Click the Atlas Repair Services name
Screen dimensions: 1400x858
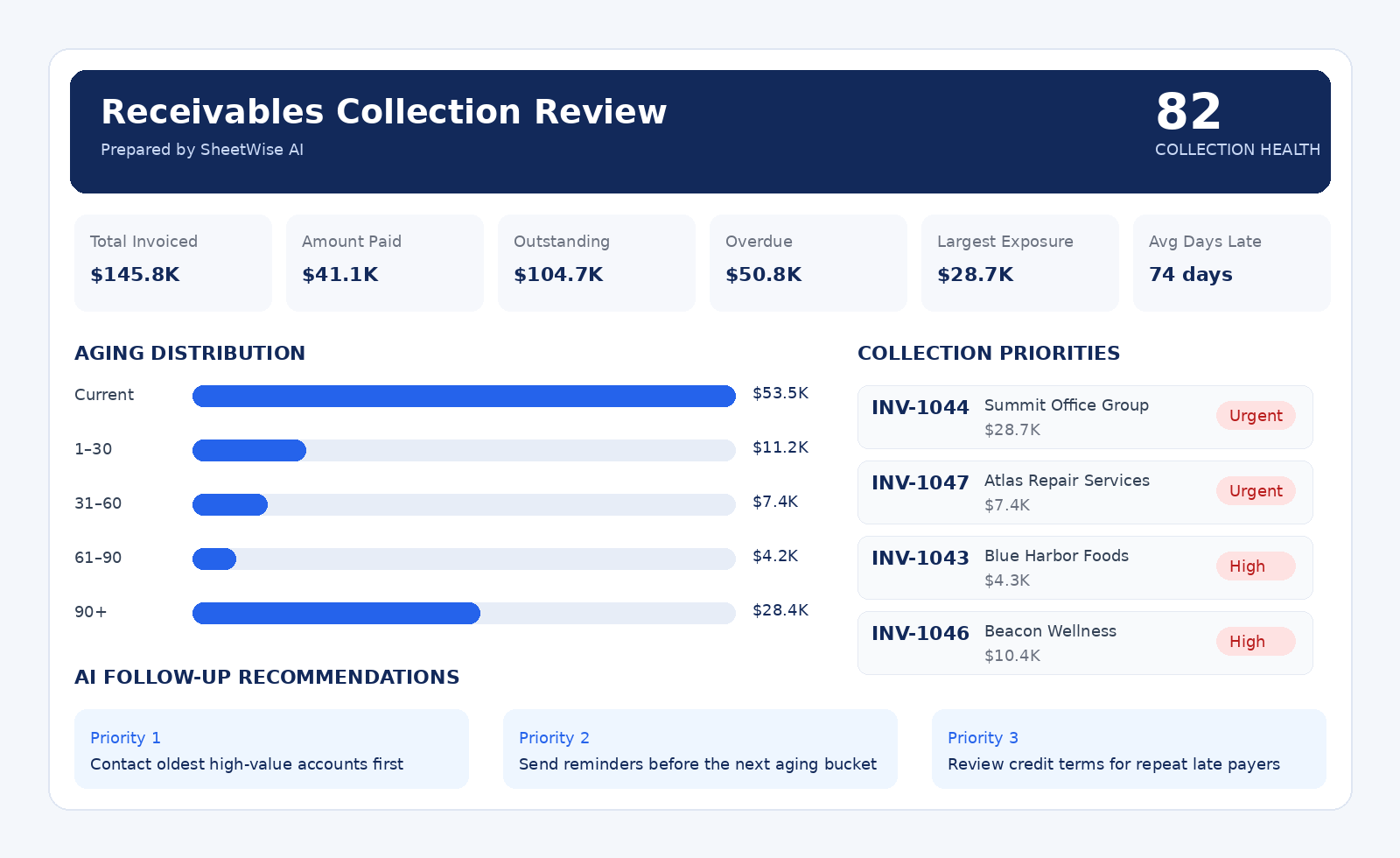(1067, 481)
